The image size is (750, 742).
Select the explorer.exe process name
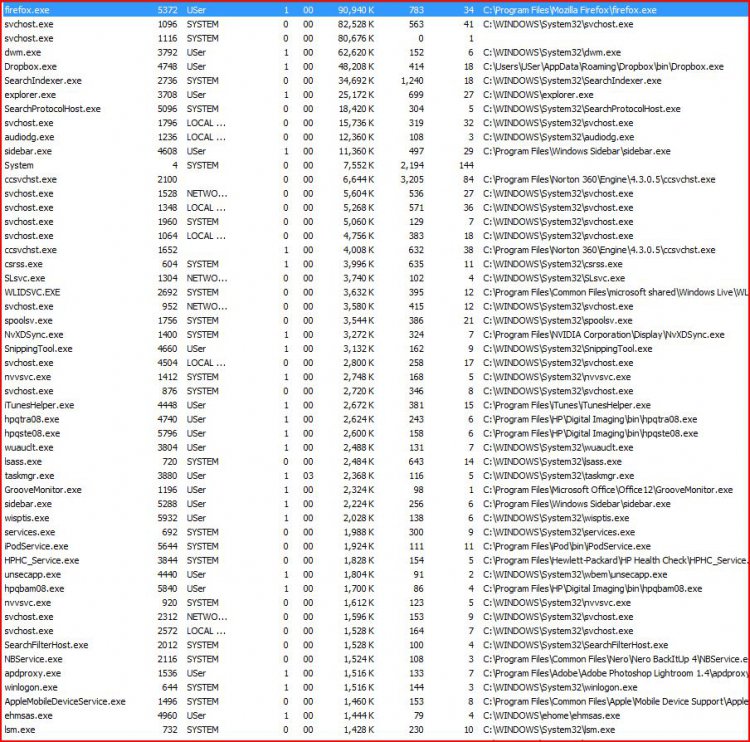click(x=30, y=95)
